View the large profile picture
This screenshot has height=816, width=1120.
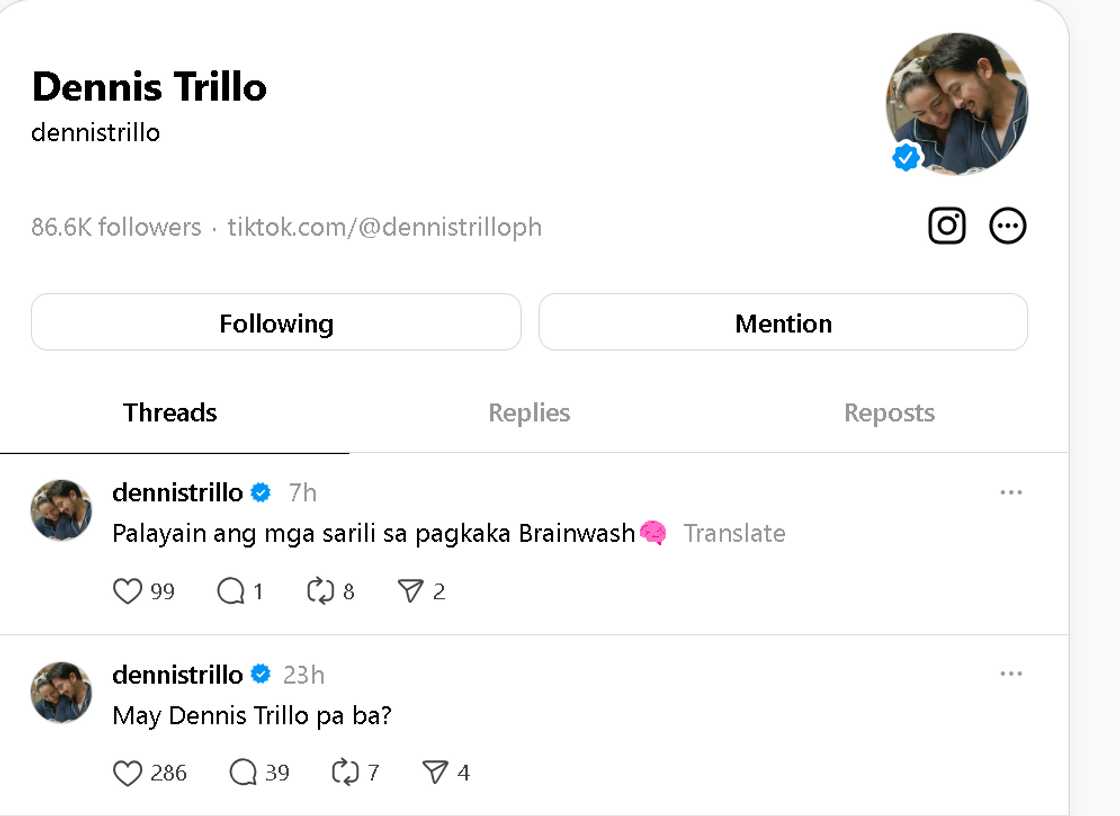pos(956,104)
